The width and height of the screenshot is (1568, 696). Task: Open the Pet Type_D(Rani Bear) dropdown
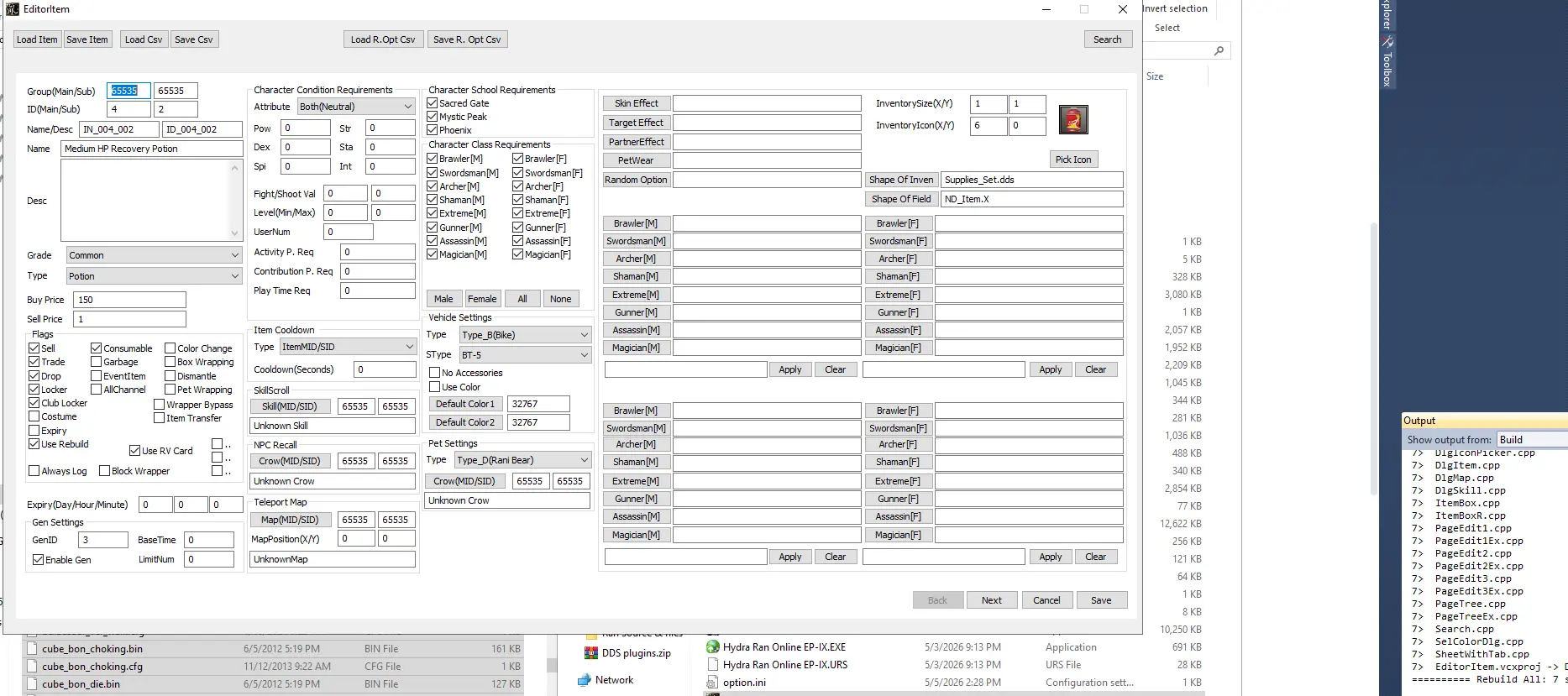(522, 460)
